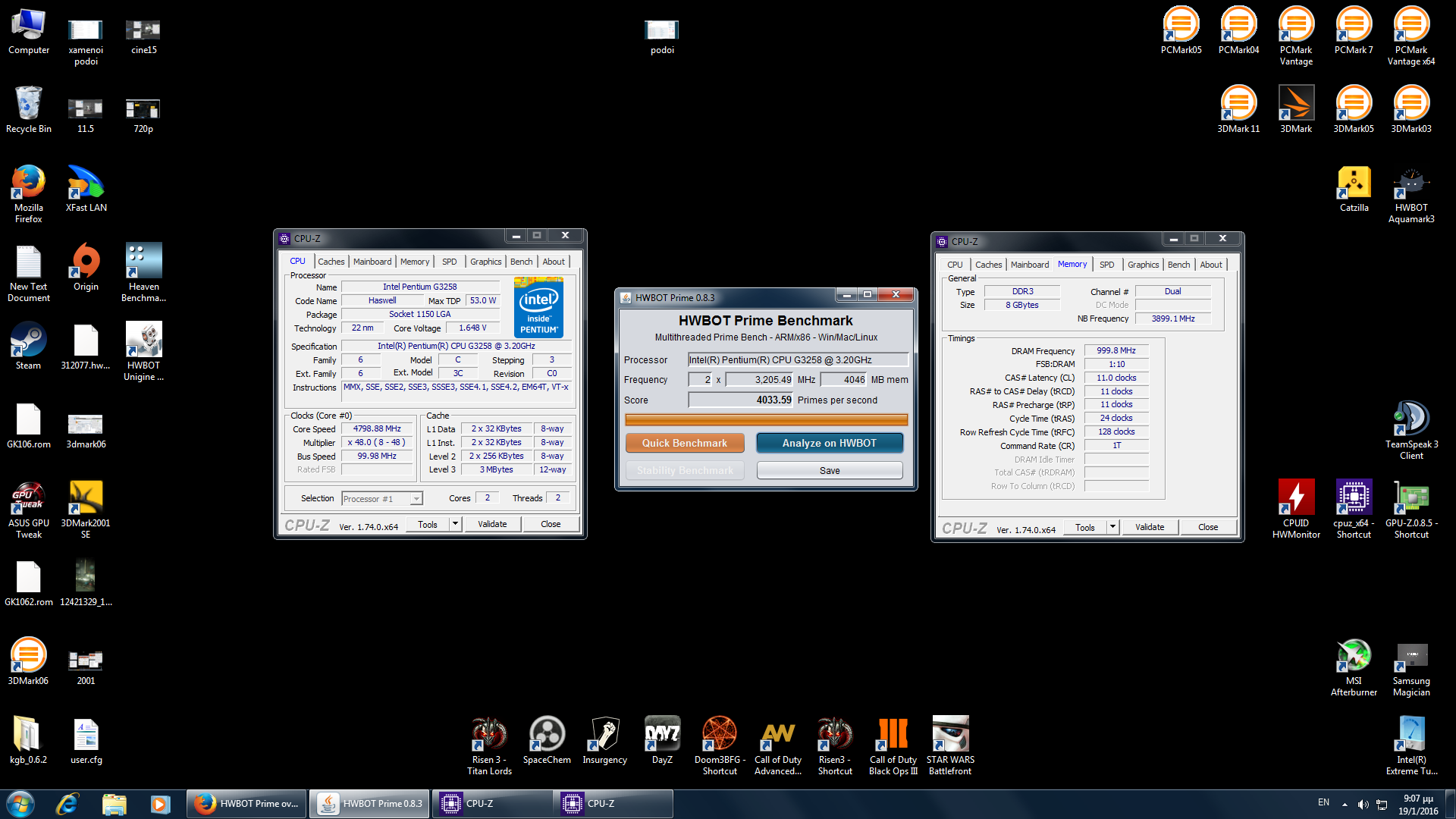The image size is (1456, 819).
Task: Click Save button in HWBOT Prime
Action: pos(830,470)
